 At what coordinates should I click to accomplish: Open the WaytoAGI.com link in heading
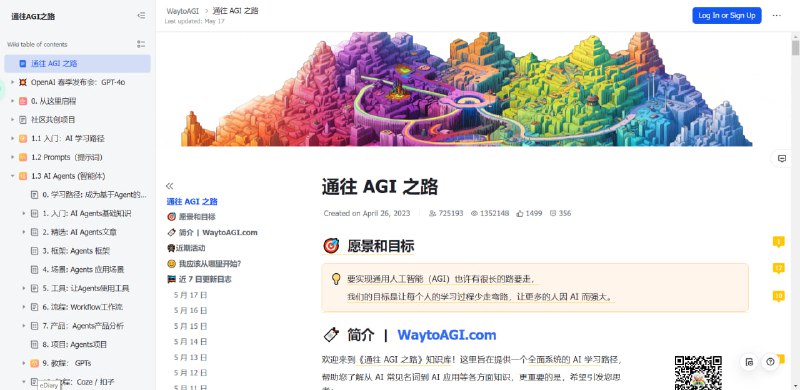tap(446, 335)
